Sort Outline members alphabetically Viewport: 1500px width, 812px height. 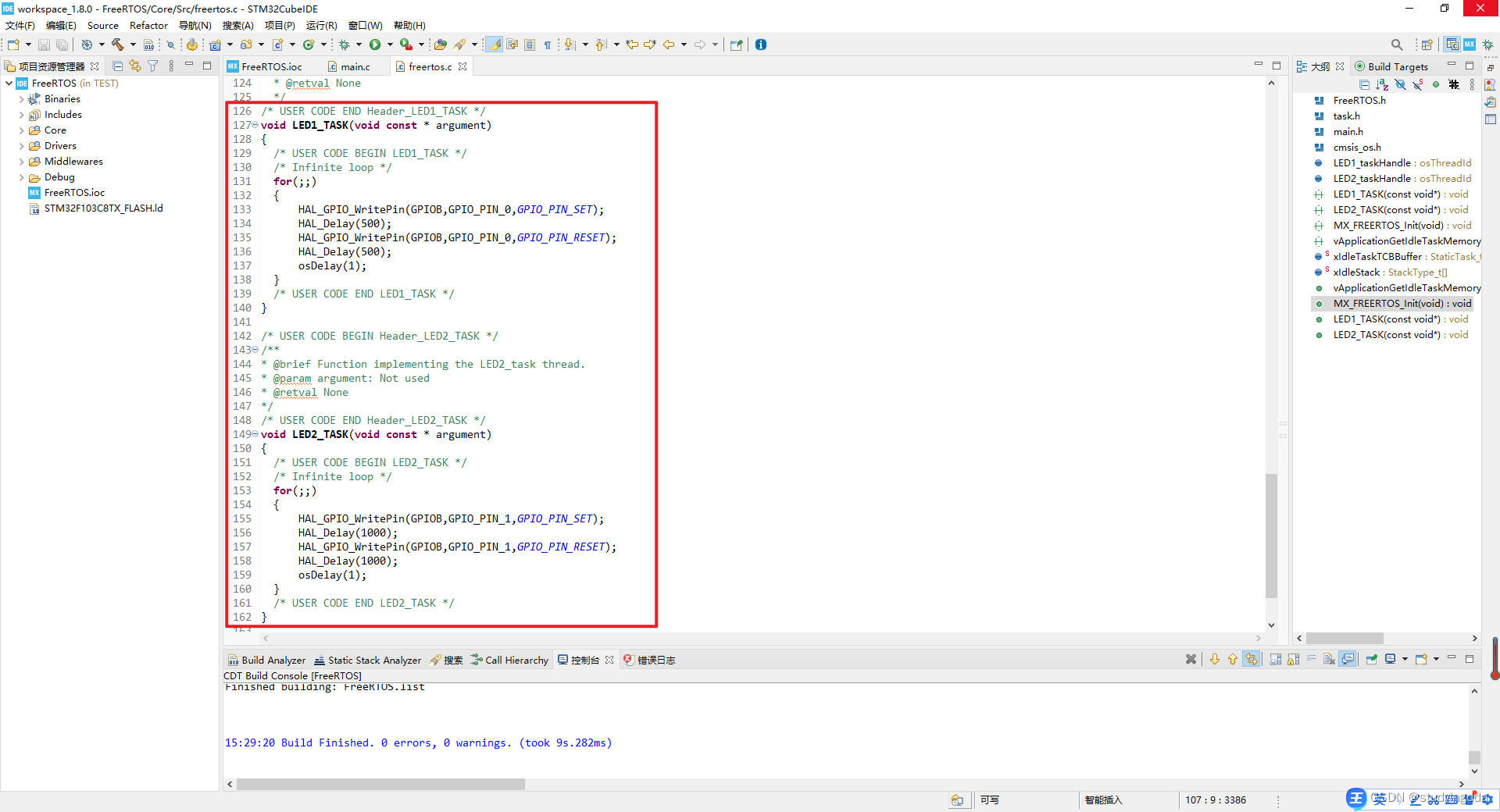(1382, 84)
